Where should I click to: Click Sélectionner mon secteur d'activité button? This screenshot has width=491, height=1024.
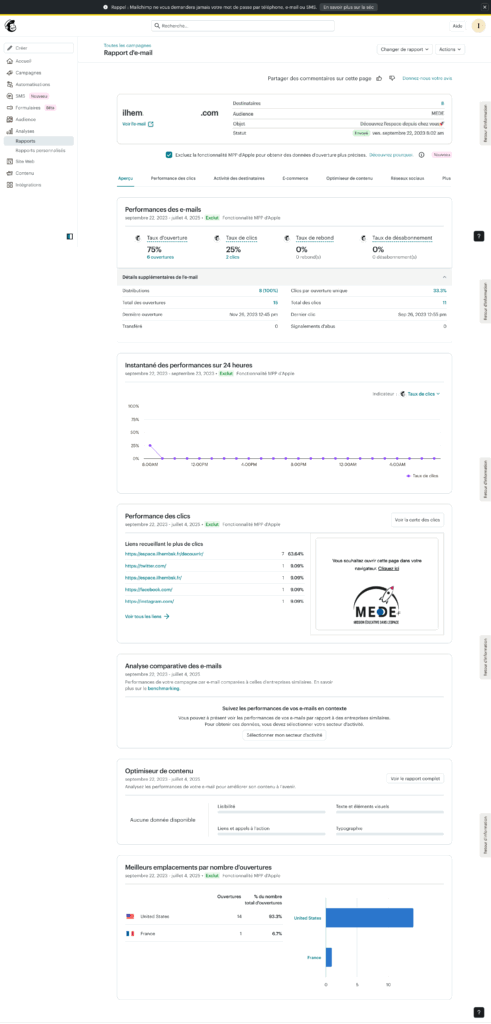click(x=284, y=735)
